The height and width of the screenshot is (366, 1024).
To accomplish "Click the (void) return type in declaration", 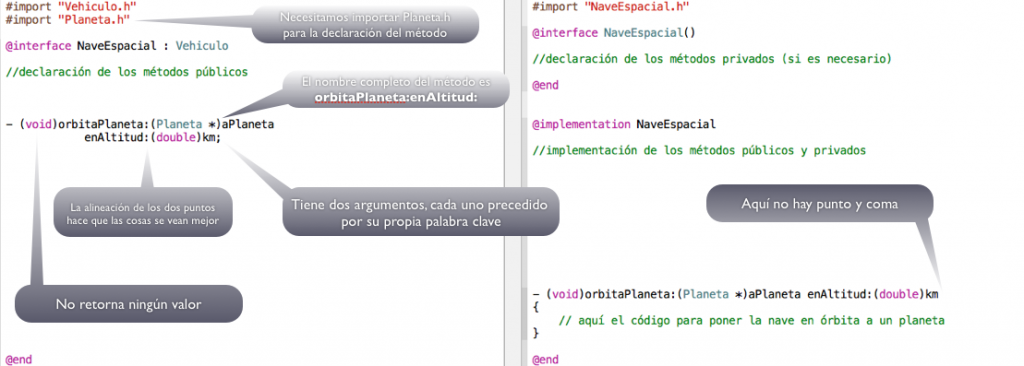I will (39, 125).
